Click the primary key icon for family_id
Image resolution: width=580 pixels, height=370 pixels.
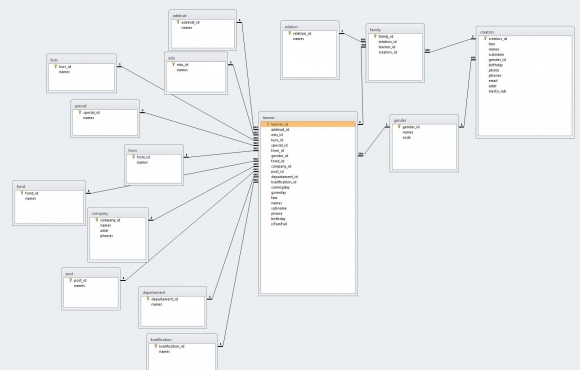click(x=375, y=36)
